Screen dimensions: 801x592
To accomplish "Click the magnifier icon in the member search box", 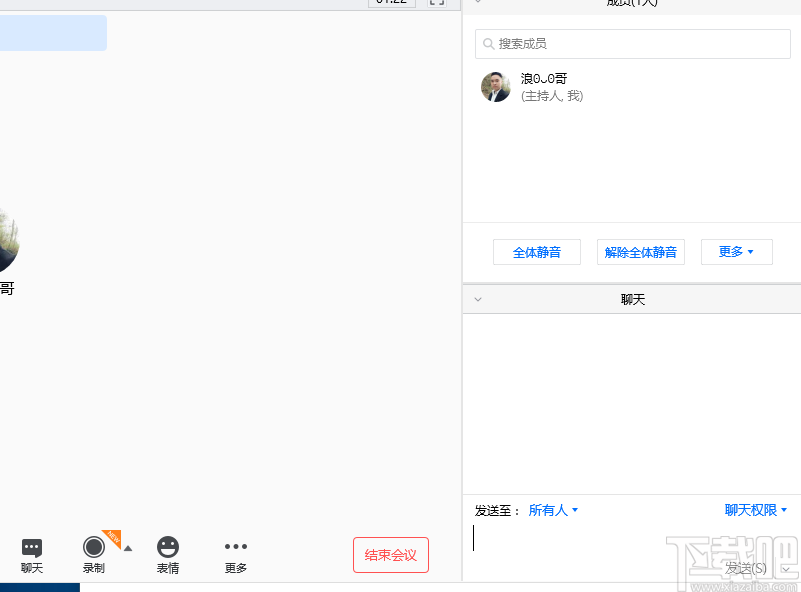I will (x=490, y=44).
